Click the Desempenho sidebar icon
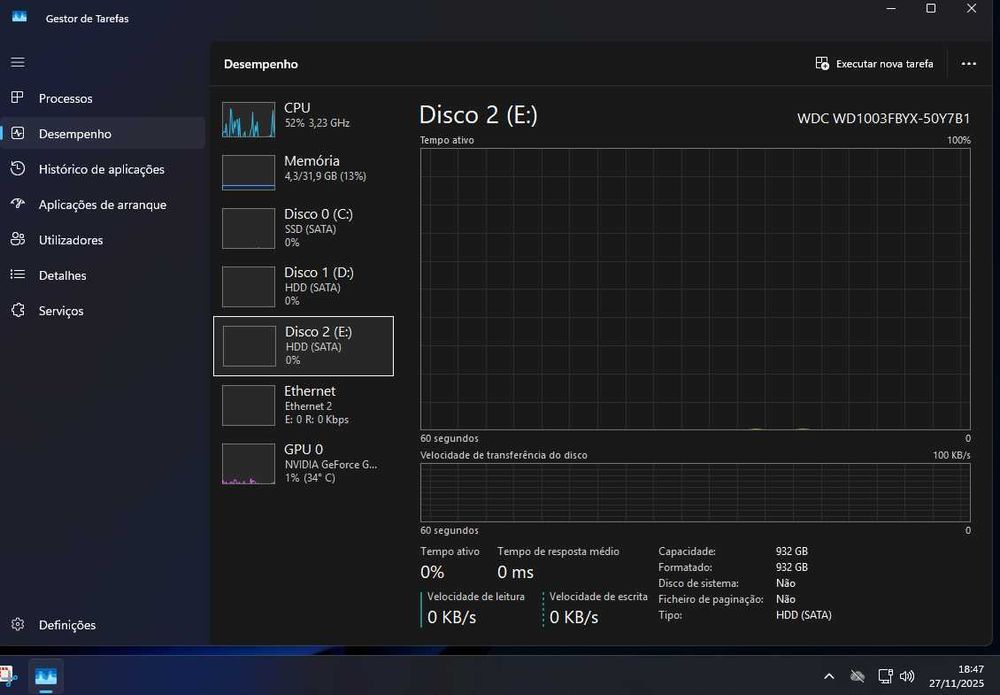 pyautogui.click(x=18, y=133)
